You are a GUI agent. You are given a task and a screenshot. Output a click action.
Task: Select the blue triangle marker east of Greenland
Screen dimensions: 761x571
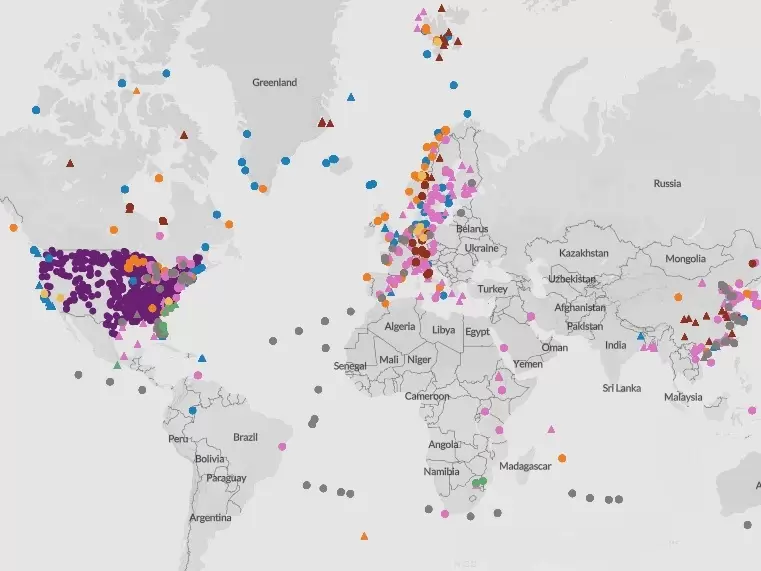pyautogui.click(x=351, y=97)
